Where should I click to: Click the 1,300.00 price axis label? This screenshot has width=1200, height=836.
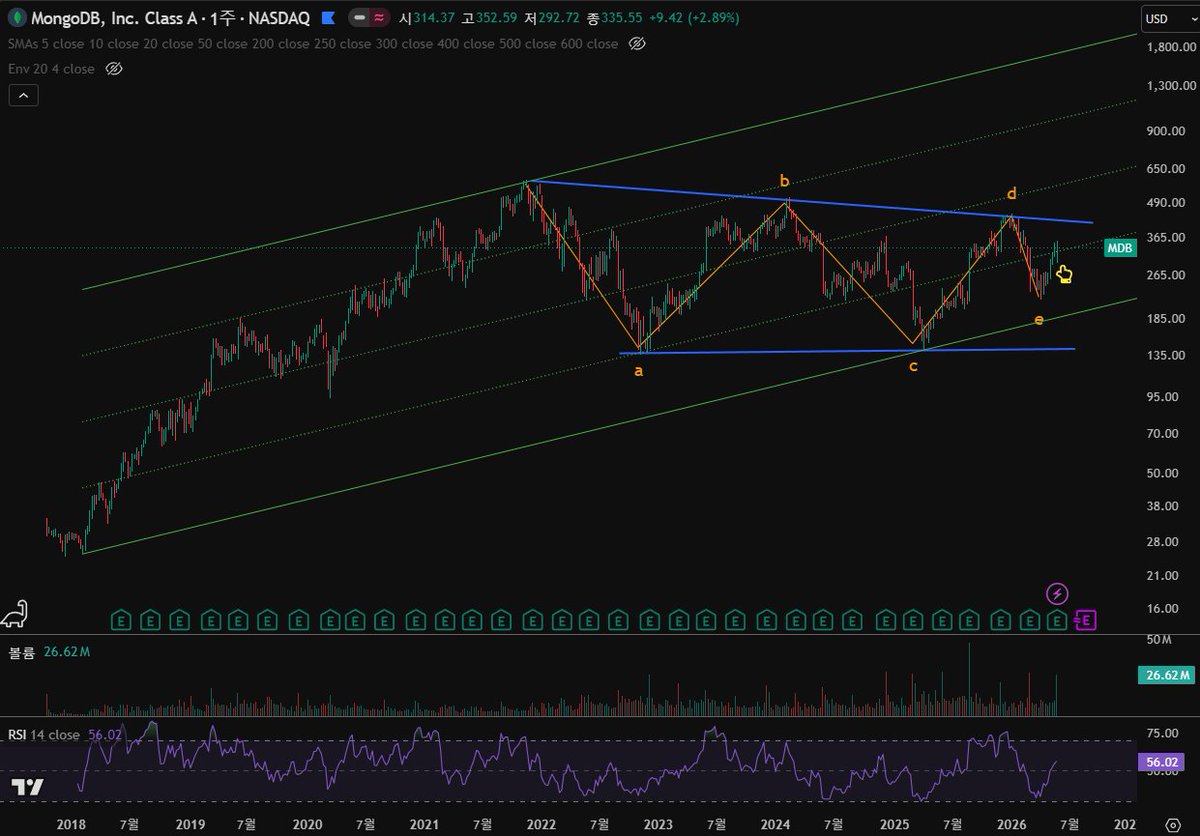tap(1171, 86)
